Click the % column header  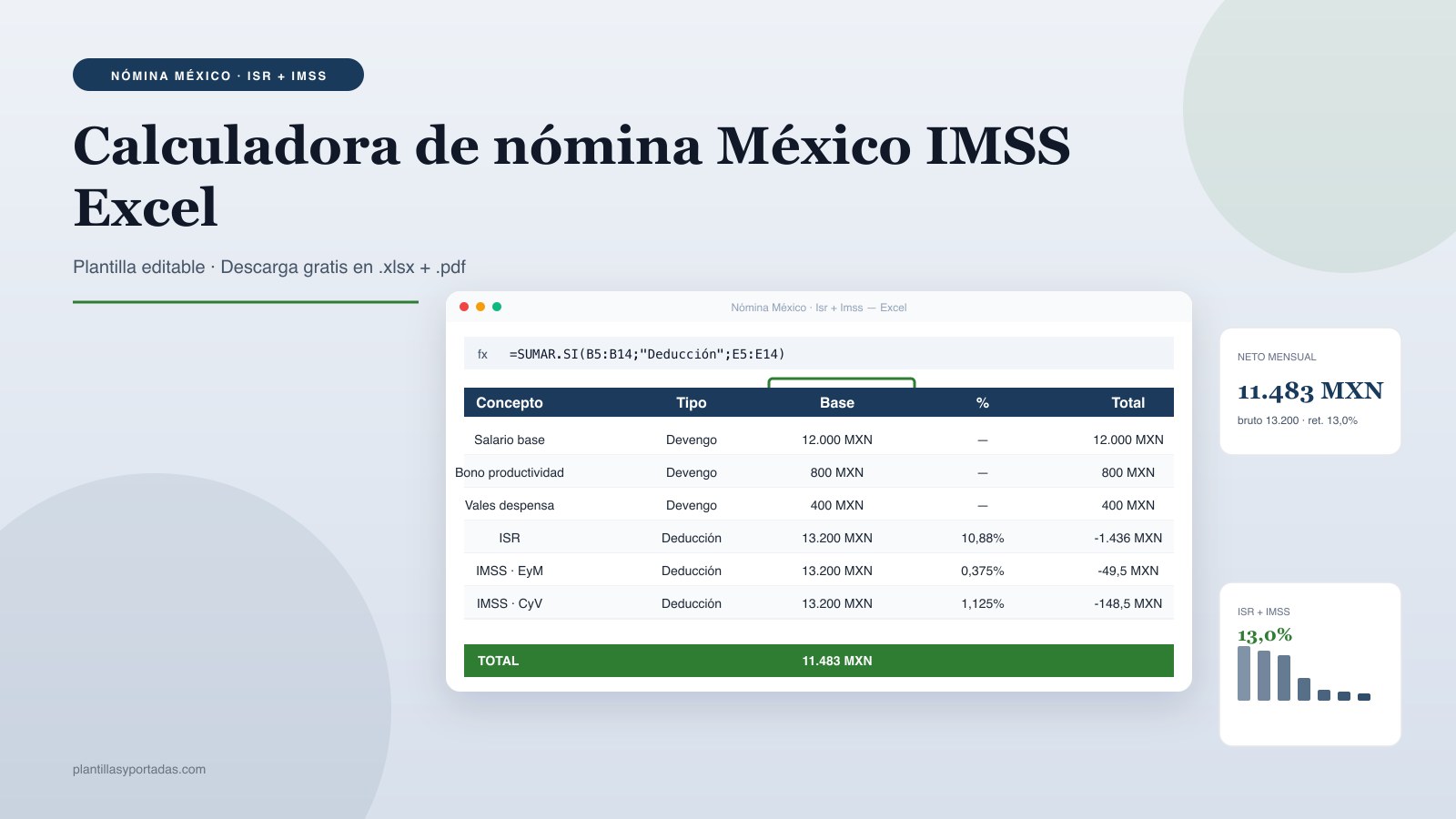point(983,402)
